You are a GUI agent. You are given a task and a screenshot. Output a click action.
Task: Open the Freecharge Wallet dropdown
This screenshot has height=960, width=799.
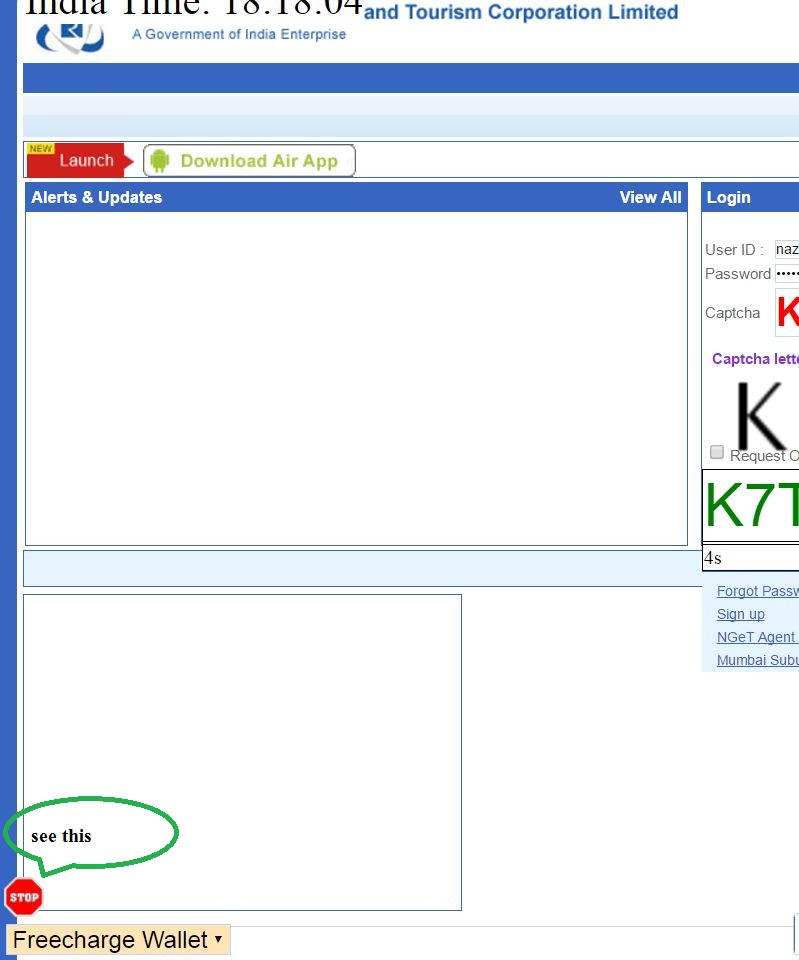(118, 940)
